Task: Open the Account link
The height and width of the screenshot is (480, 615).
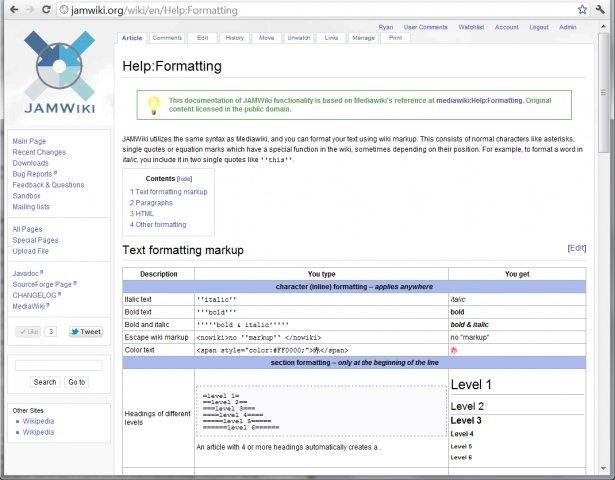Action: point(506,27)
